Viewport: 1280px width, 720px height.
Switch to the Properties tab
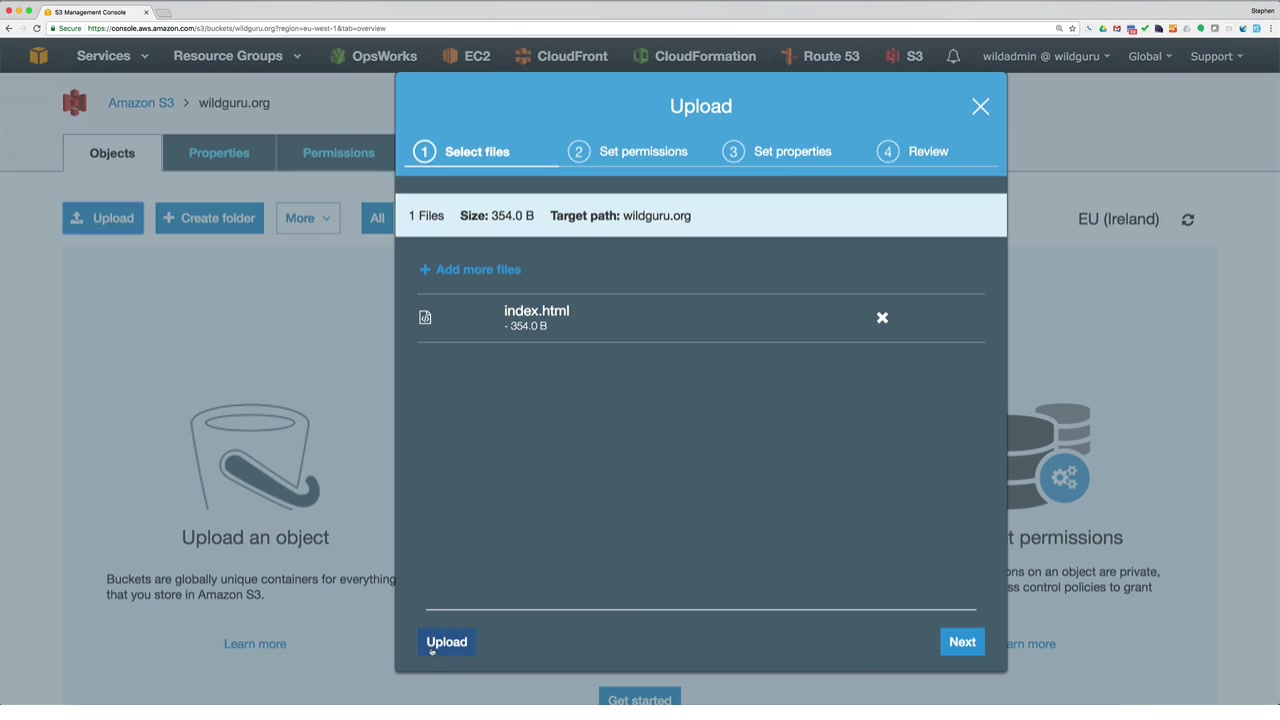(x=219, y=153)
